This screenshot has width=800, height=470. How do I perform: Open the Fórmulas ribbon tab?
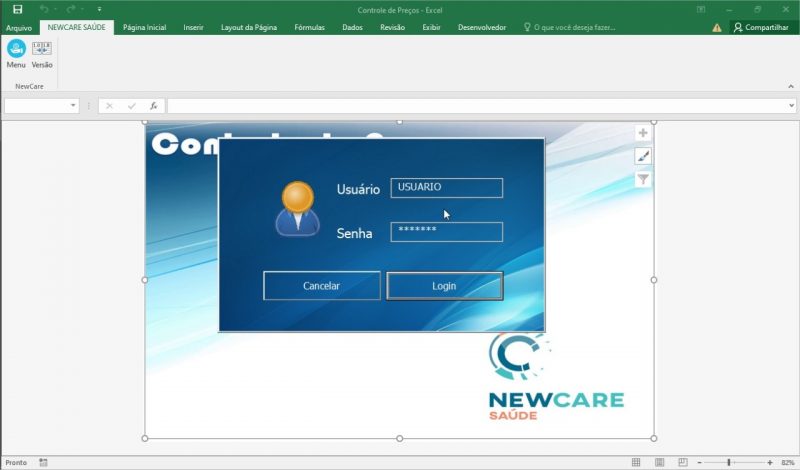[309, 28]
